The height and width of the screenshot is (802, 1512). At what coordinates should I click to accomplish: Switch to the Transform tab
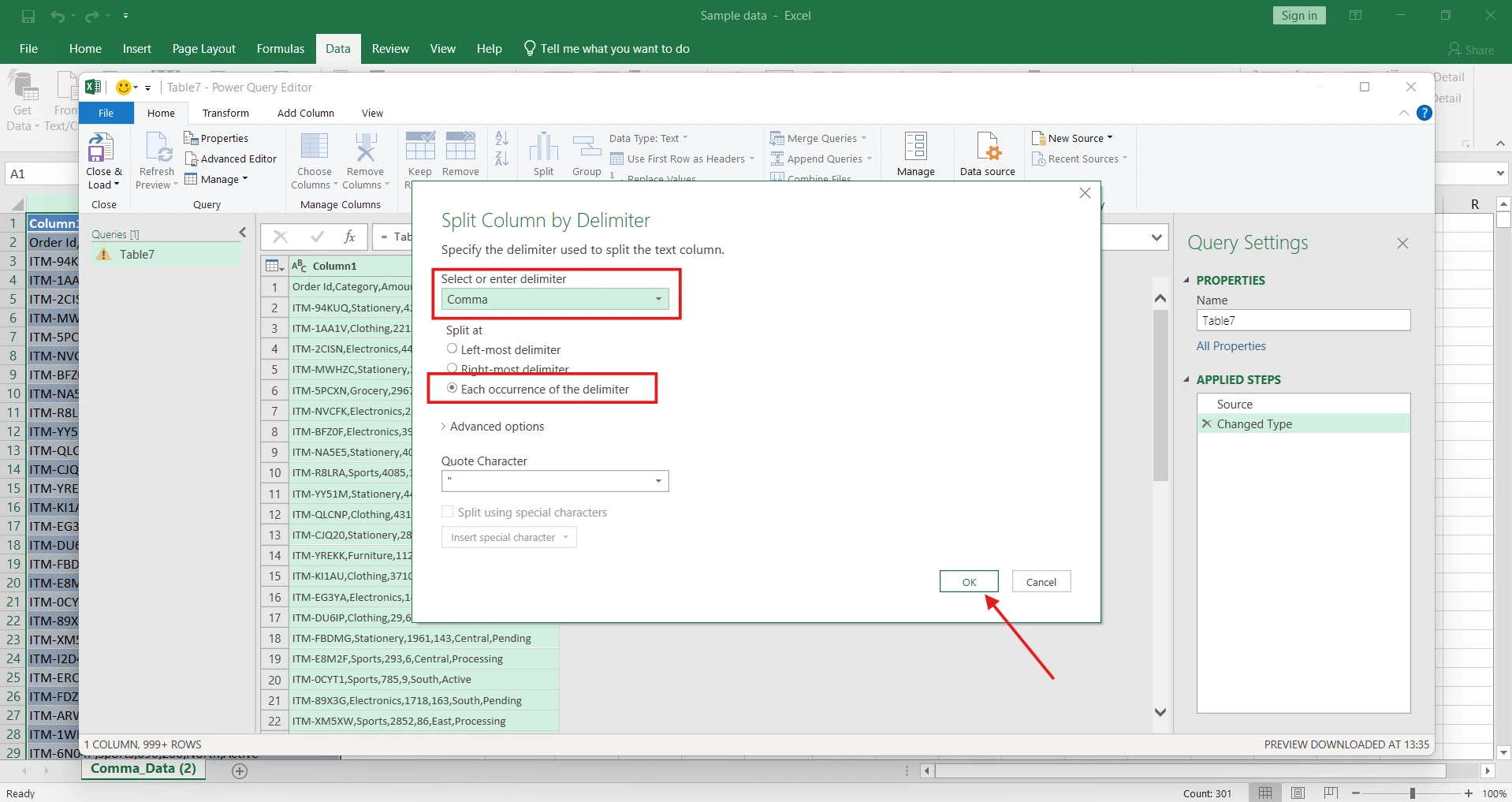225,114
